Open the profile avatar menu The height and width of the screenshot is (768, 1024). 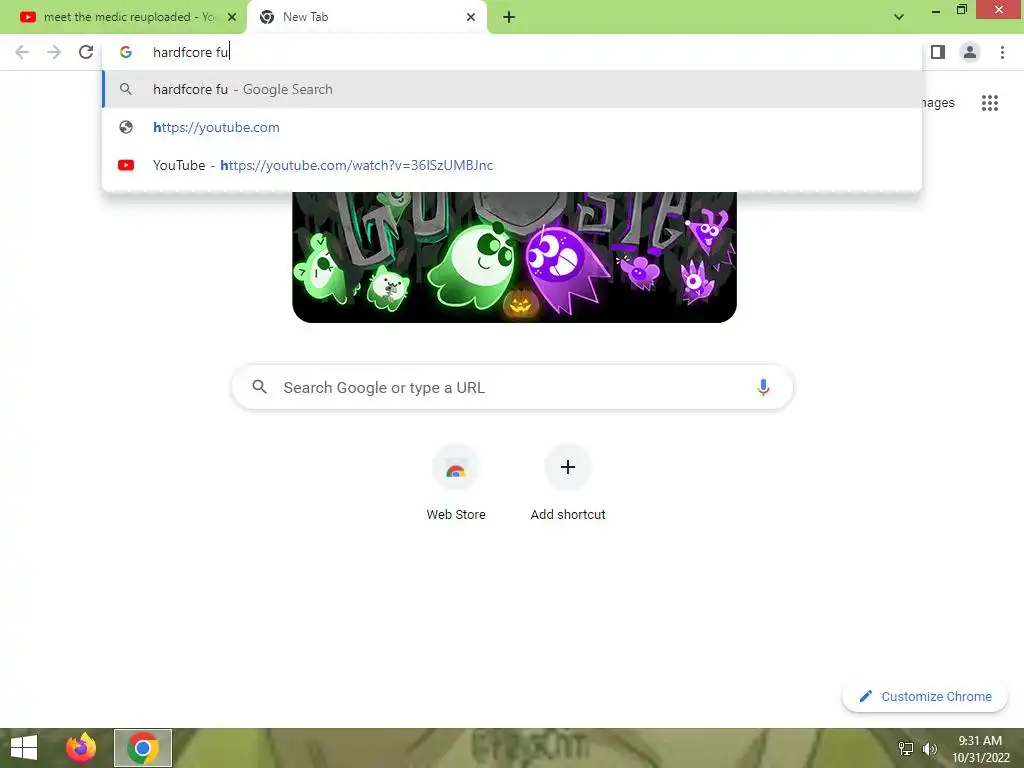(x=970, y=52)
